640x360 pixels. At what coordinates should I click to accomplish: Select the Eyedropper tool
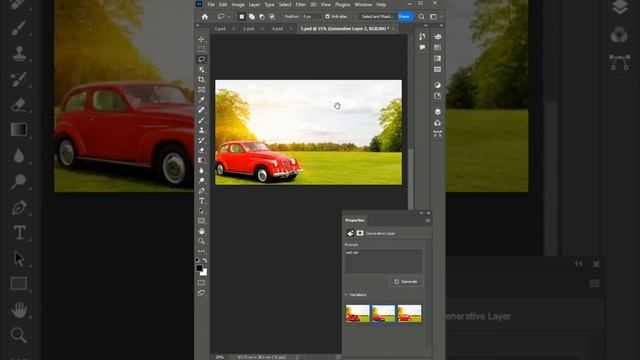pyautogui.click(x=201, y=100)
